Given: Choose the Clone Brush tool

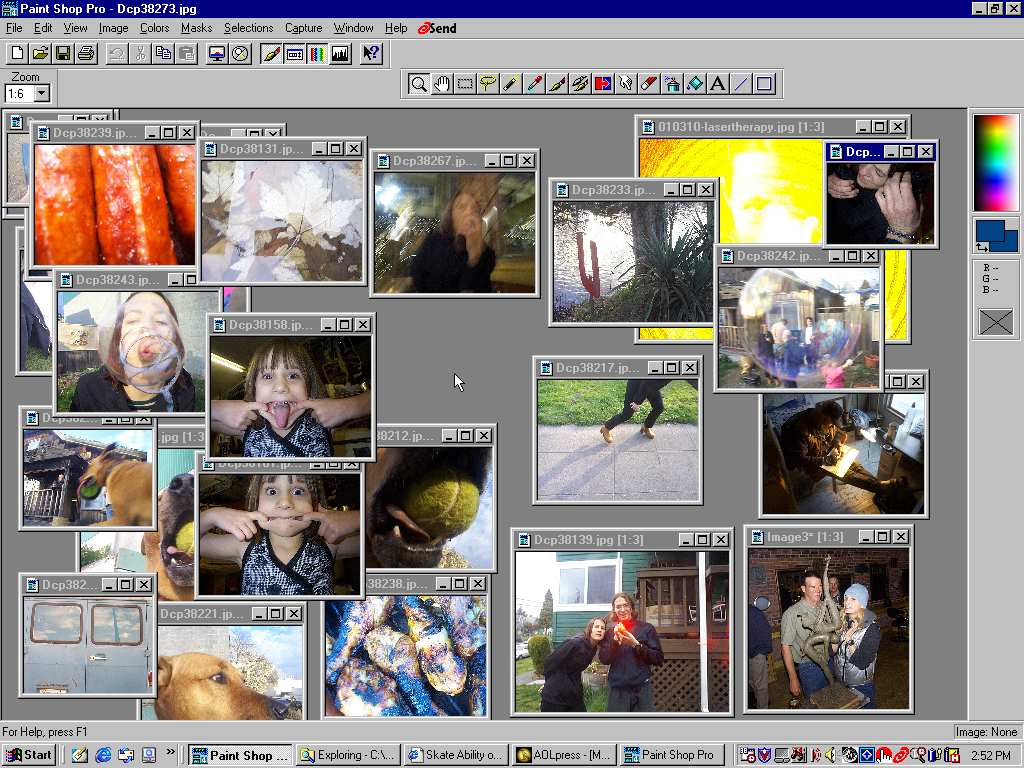Looking at the screenshot, I should point(580,84).
